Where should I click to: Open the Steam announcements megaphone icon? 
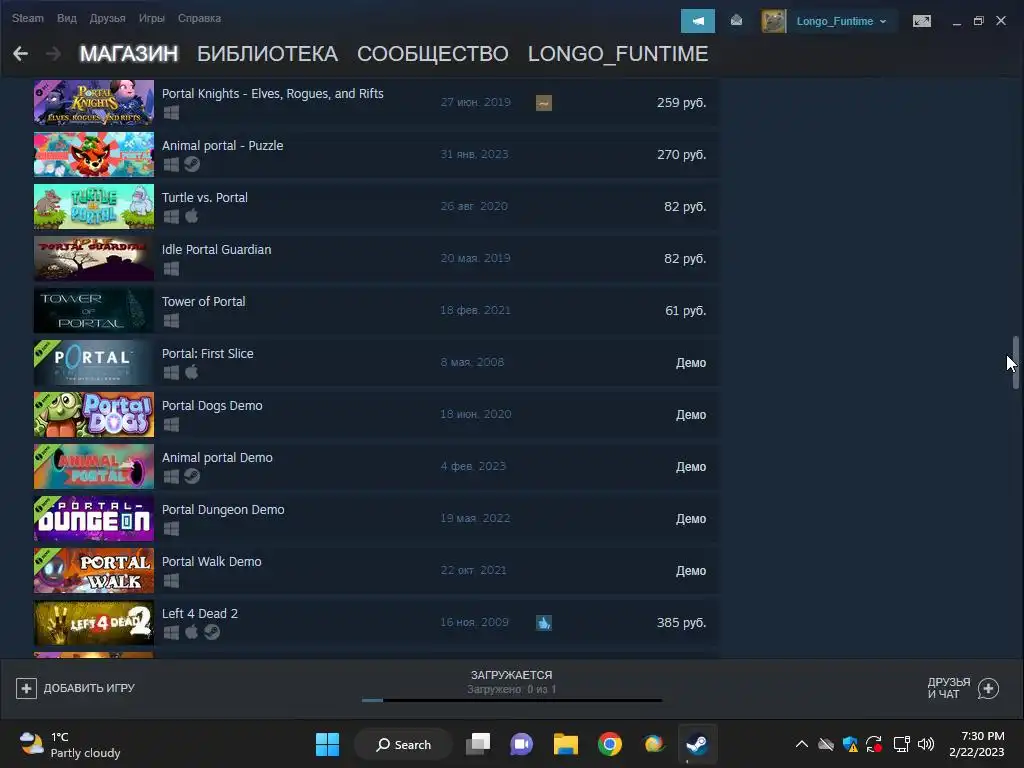point(697,21)
